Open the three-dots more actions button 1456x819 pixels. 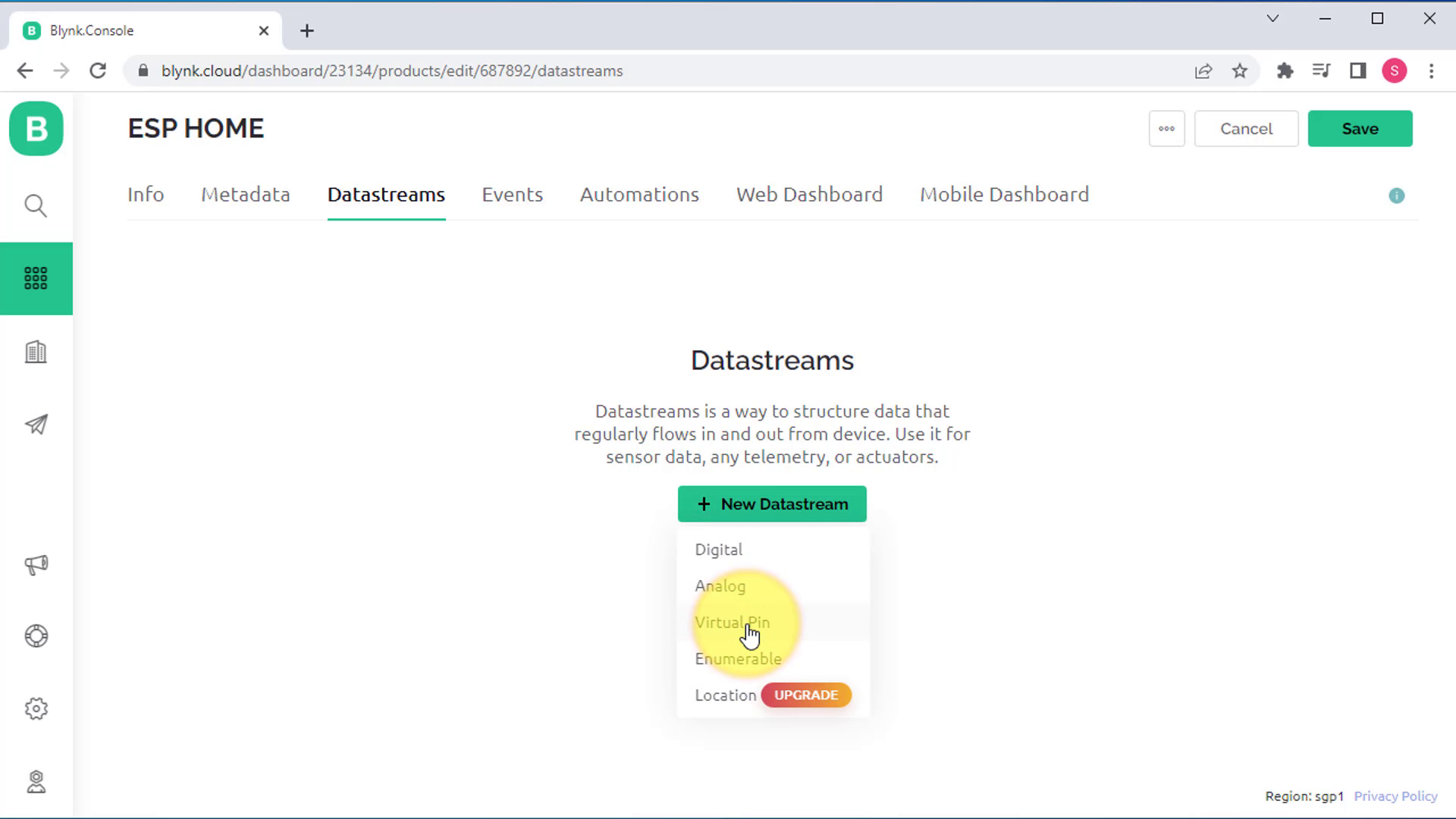[1166, 129]
